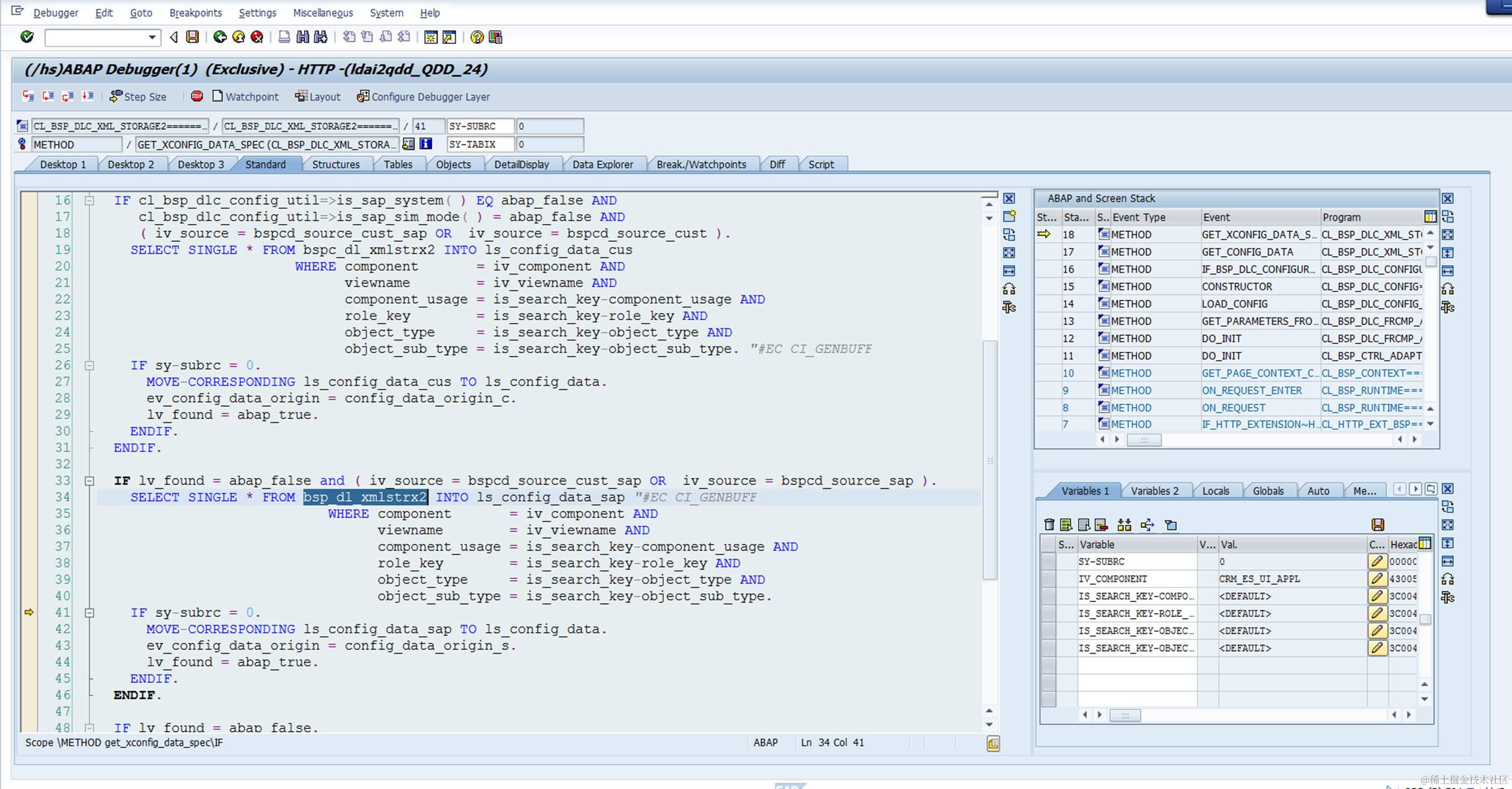Collapse the IF block at line 33
Viewport: 1512px width, 789px height.
(x=89, y=480)
